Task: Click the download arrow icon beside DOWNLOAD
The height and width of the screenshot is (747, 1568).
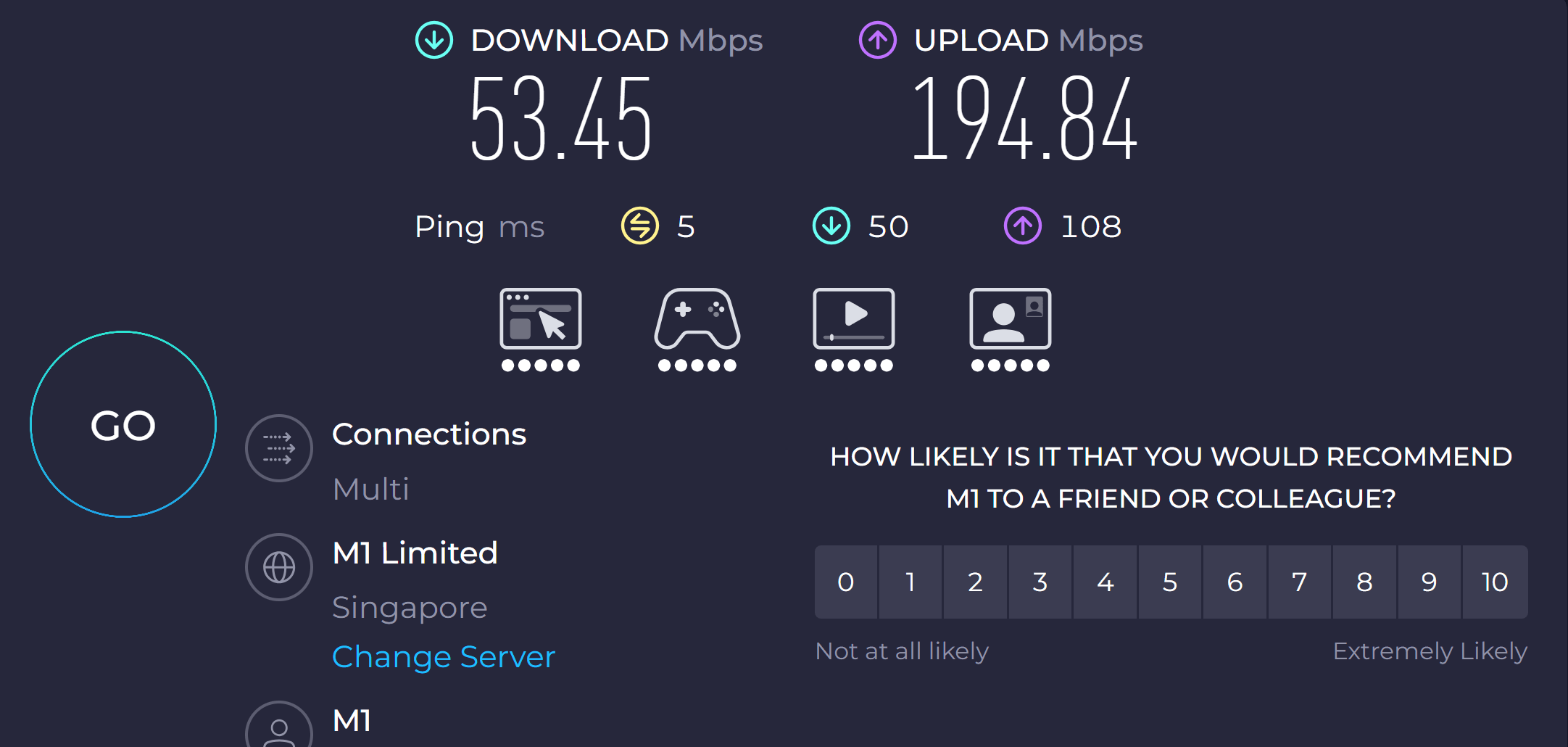Action: [x=434, y=40]
